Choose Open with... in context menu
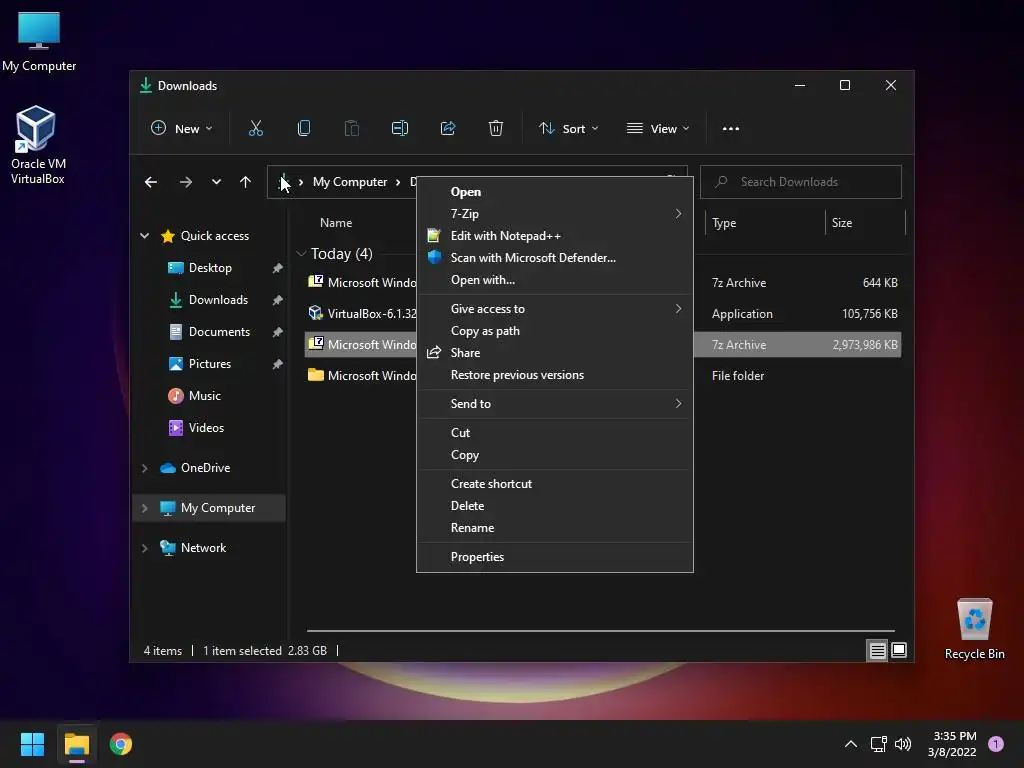This screenshot has width=1024, height=768. point(554,280)
